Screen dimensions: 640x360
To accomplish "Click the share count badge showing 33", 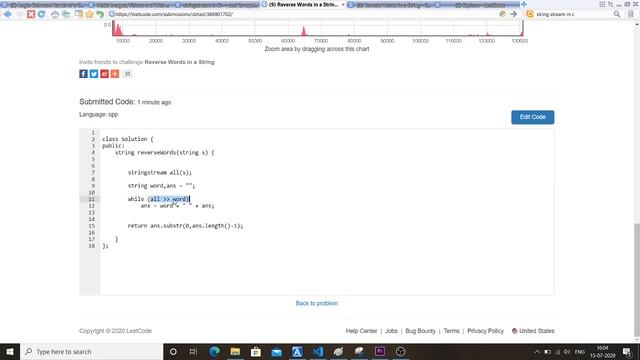I will tap(127, 74).
